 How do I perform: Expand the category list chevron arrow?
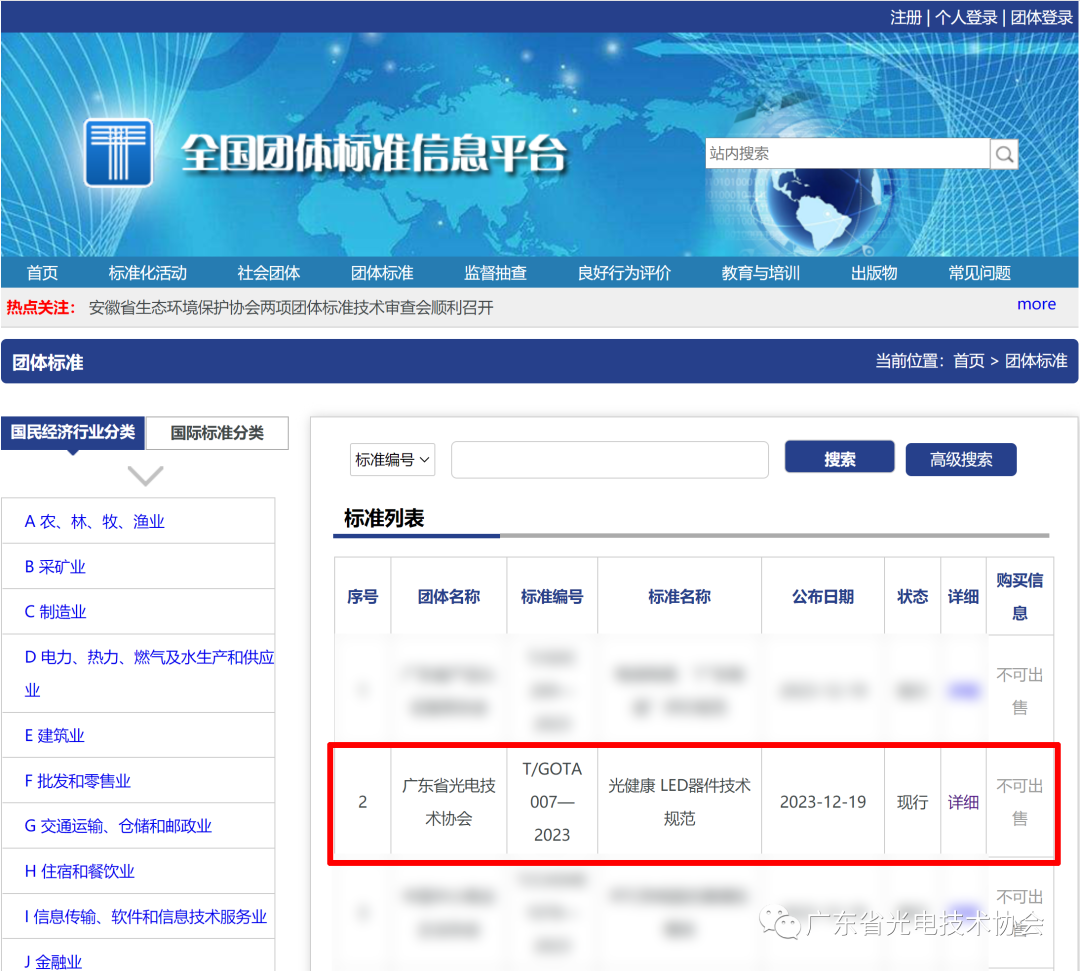tap(145, 475)
